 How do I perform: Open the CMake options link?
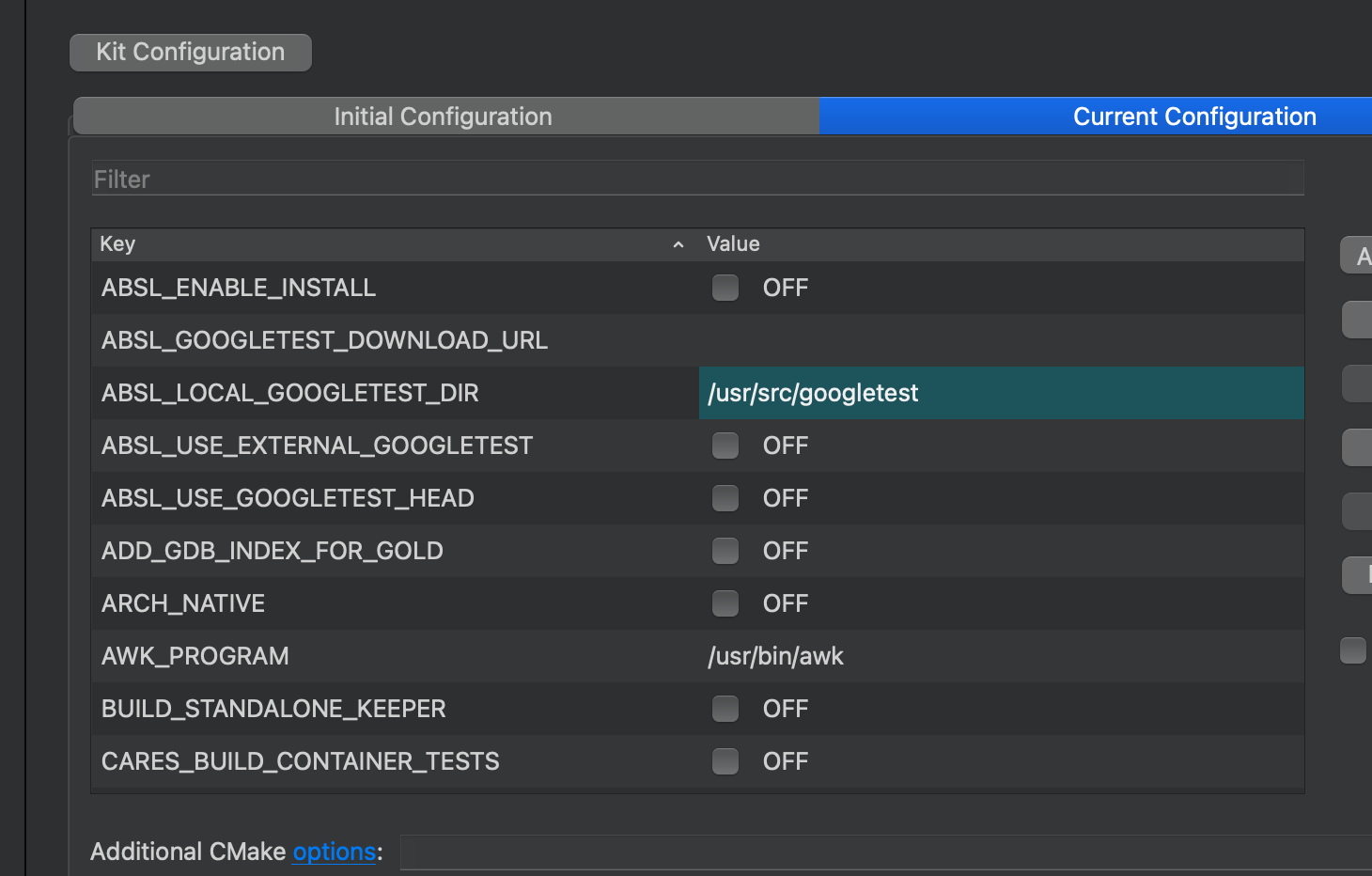click(334, 852)
